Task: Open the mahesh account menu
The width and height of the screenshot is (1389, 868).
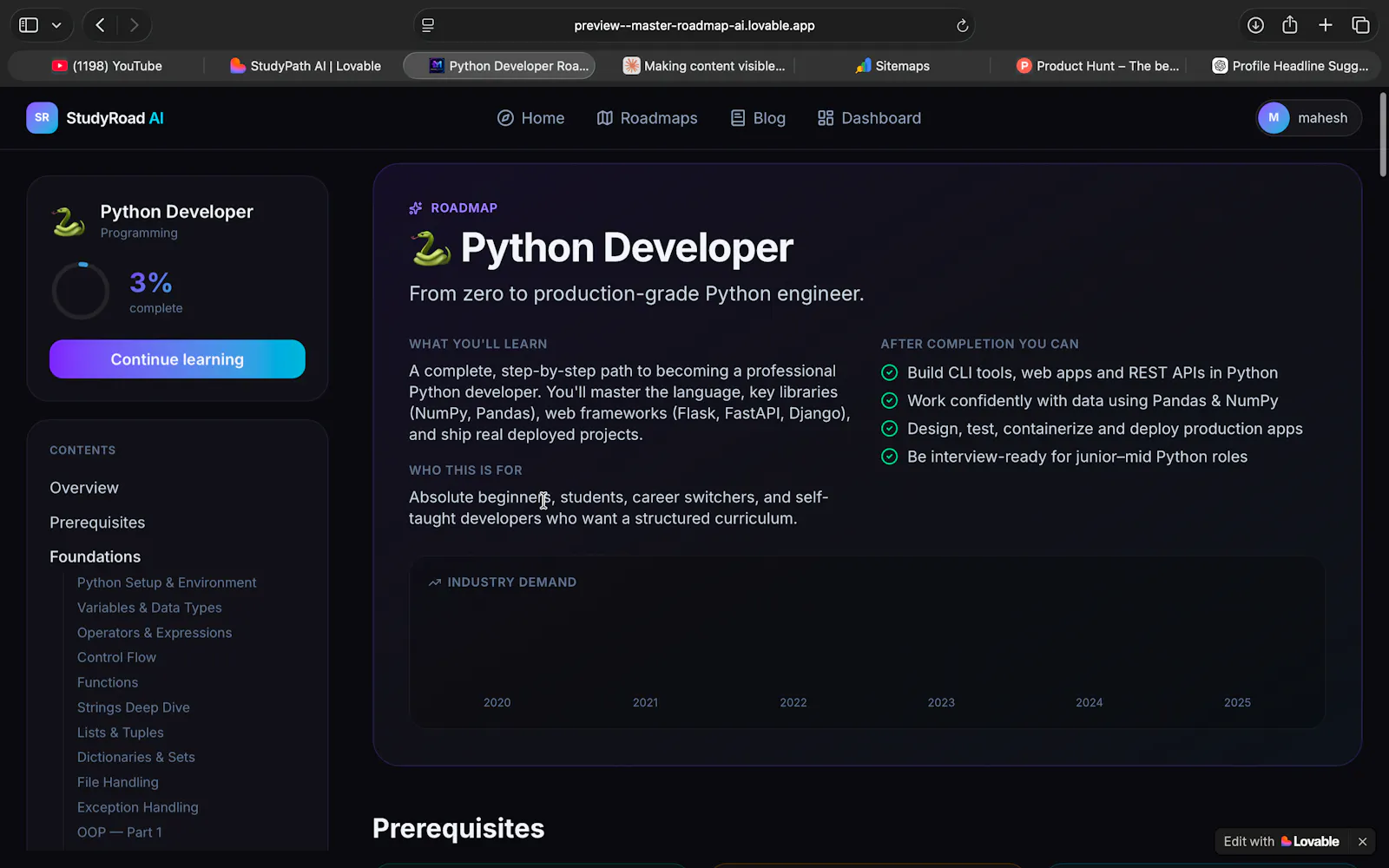Action: point(1308,118)
